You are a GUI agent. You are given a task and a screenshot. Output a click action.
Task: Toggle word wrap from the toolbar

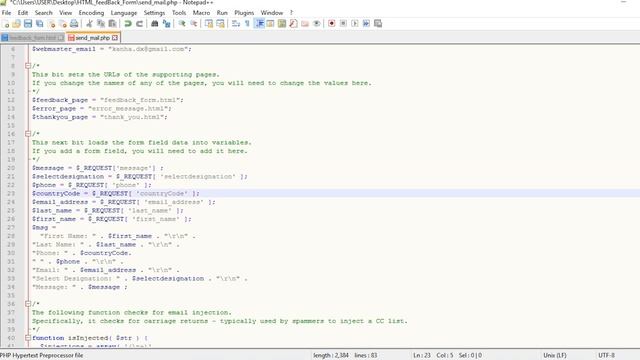(236, 24)
